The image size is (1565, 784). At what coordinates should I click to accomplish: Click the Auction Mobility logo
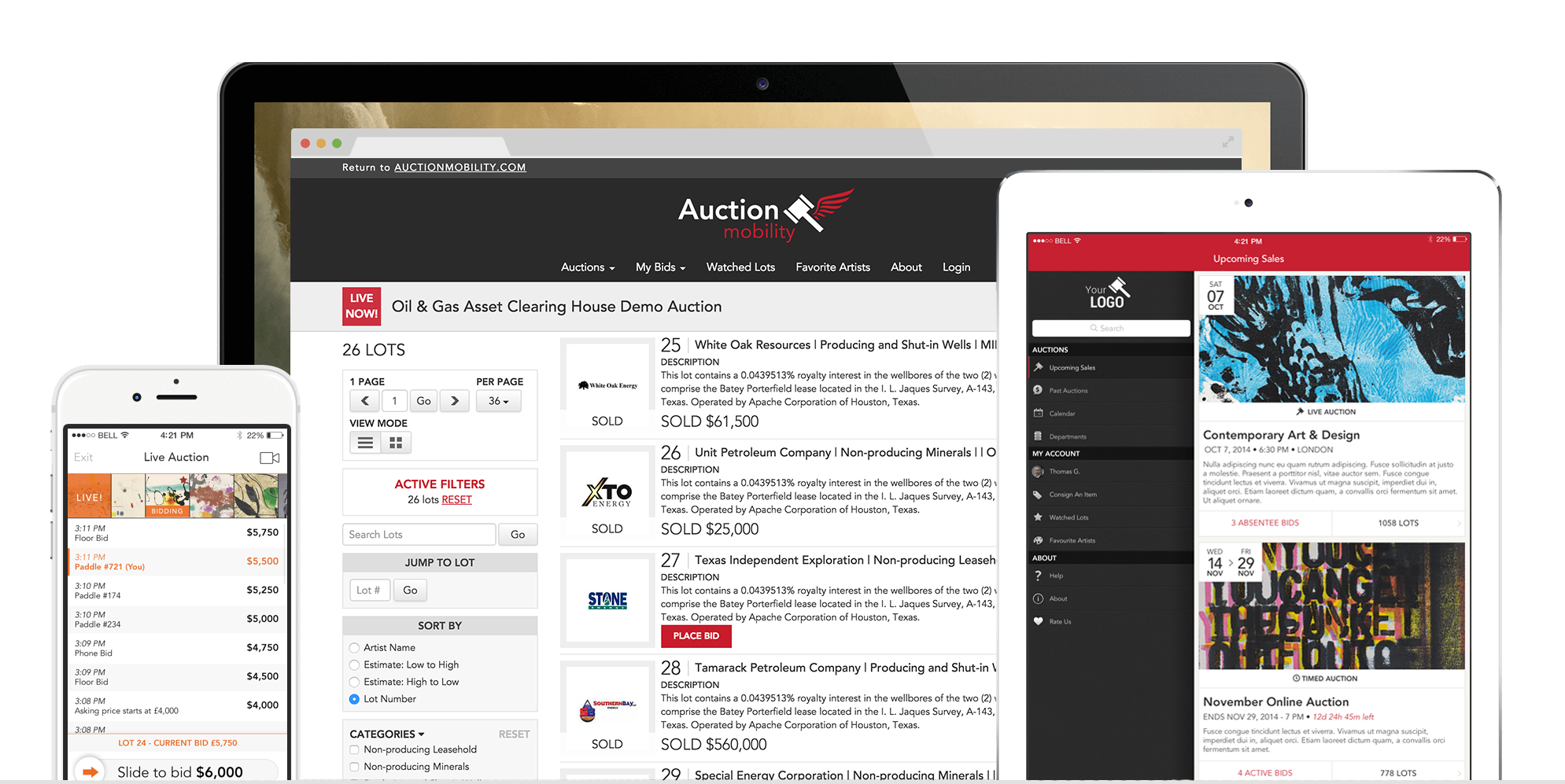click(766, 215)
